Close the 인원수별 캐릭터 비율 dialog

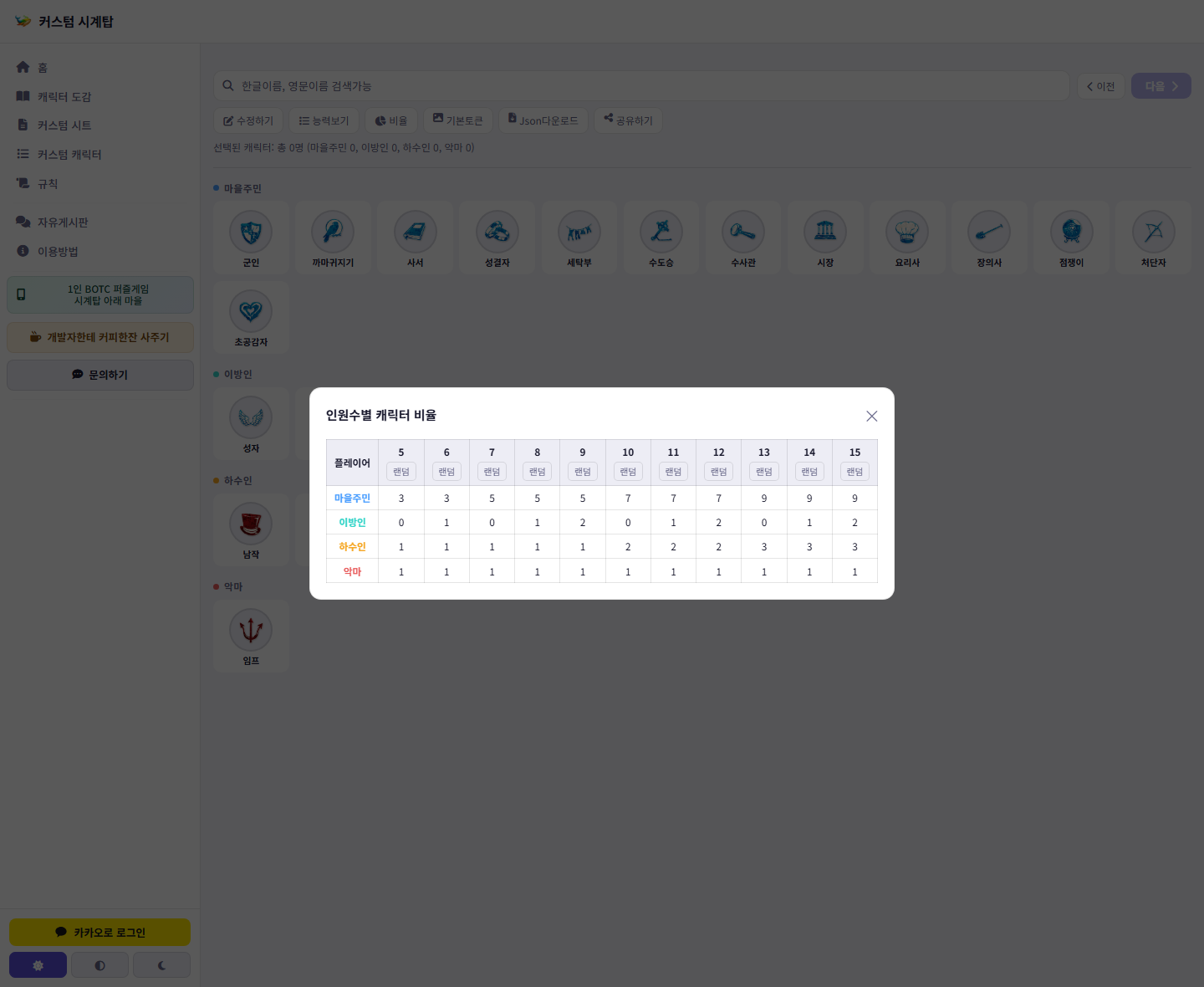[871, 416]
